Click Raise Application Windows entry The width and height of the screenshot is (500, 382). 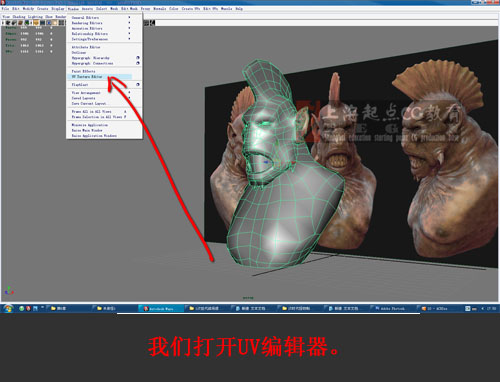(x=94, y=136)
